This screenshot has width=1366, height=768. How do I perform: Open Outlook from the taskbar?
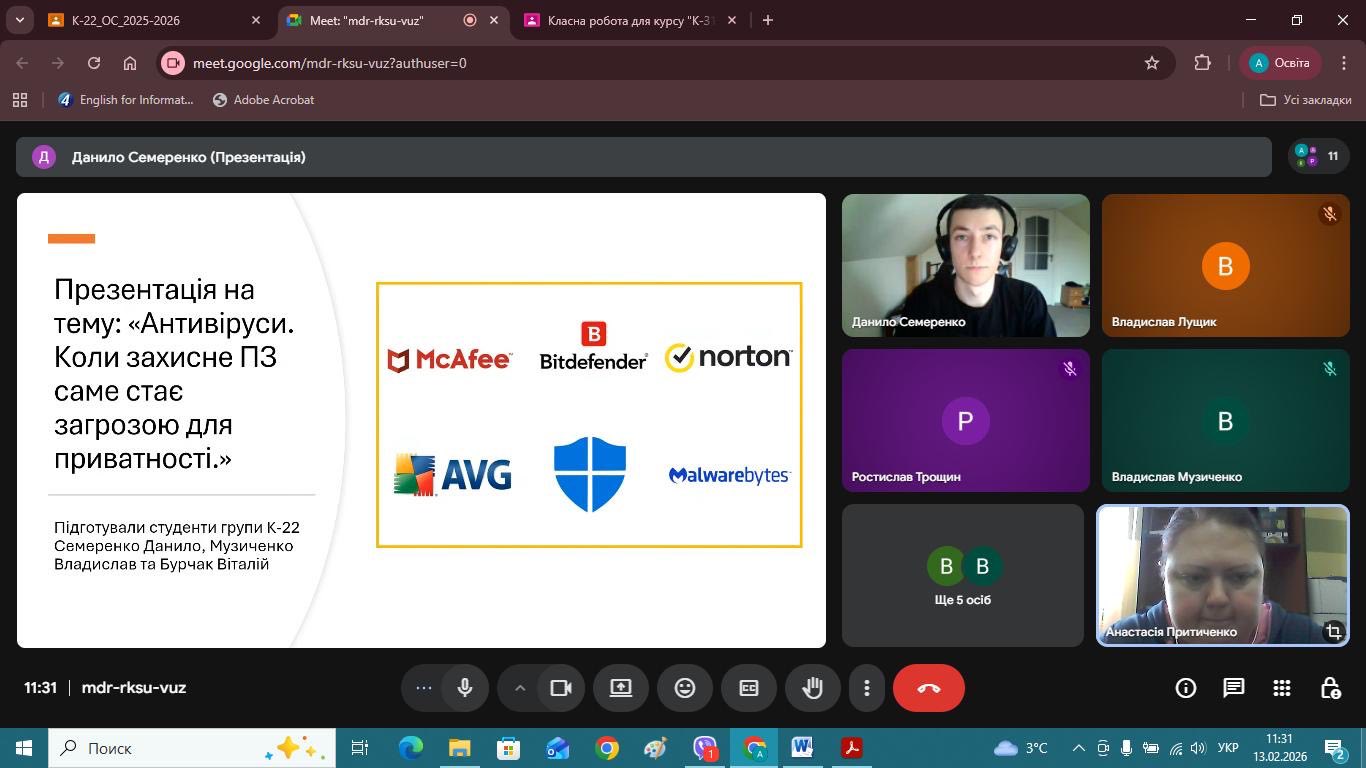(557, 748)
